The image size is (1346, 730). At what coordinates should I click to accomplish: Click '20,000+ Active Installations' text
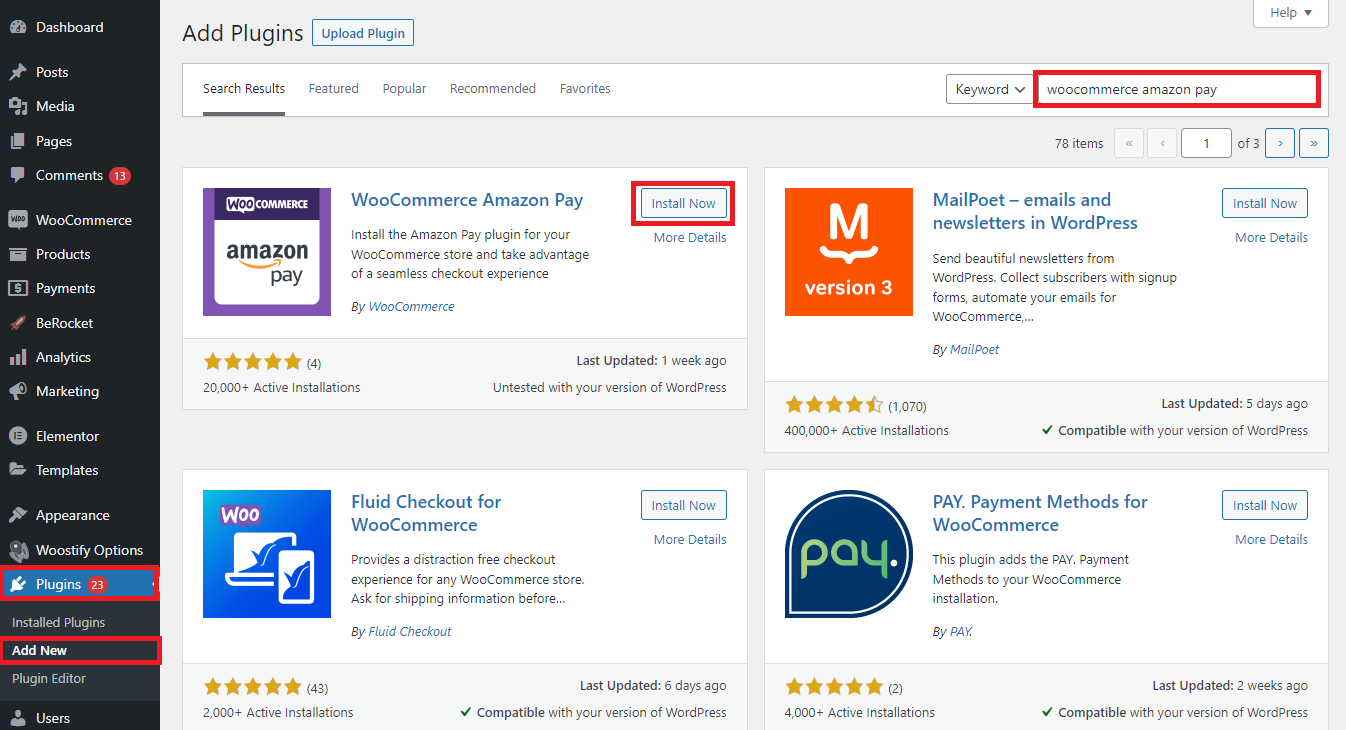282,388
